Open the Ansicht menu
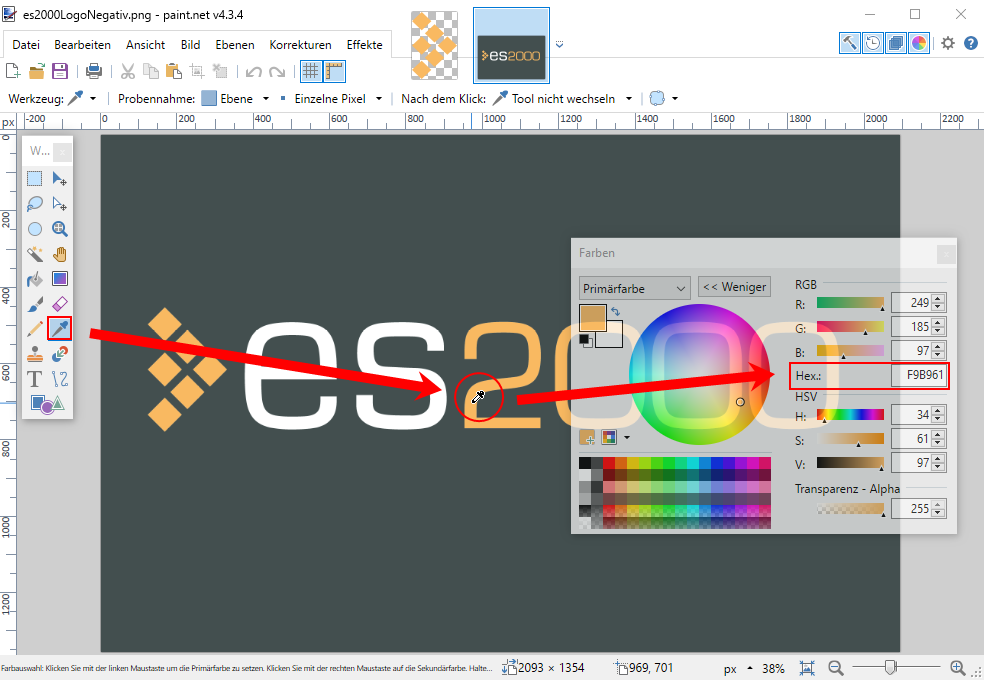Viewport: 984px width, 680px height. [x=145, y=45]
